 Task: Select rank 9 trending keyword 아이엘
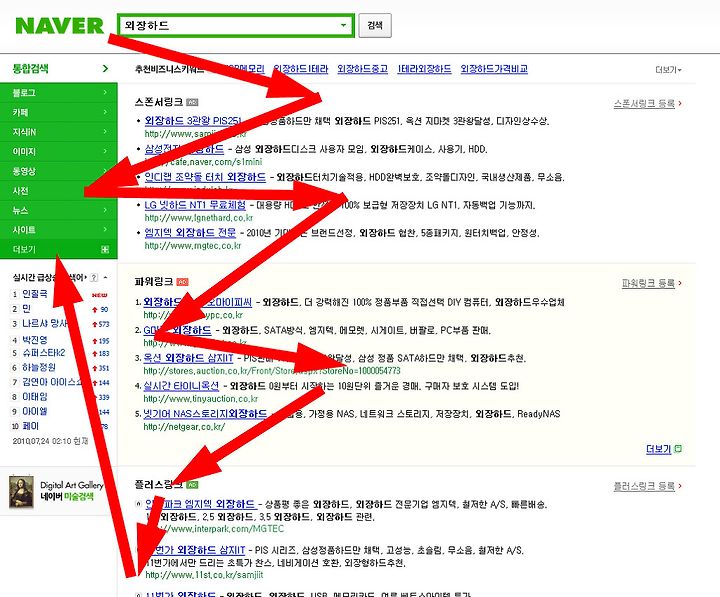pos(35,411)
